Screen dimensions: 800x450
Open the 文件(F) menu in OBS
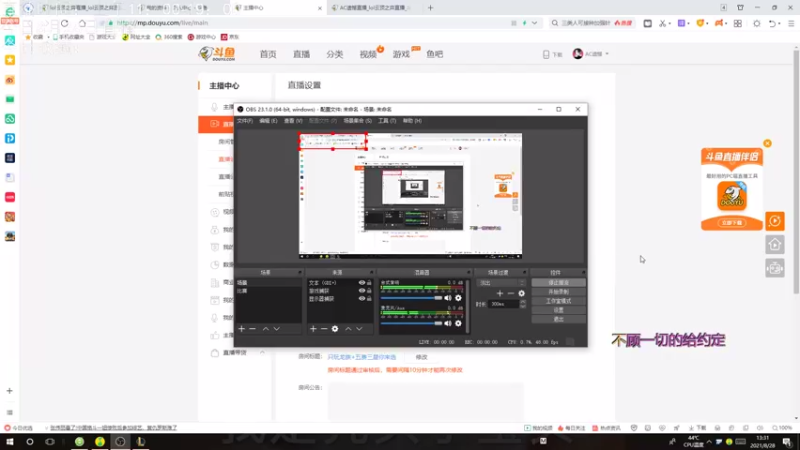tap(245, 121)
